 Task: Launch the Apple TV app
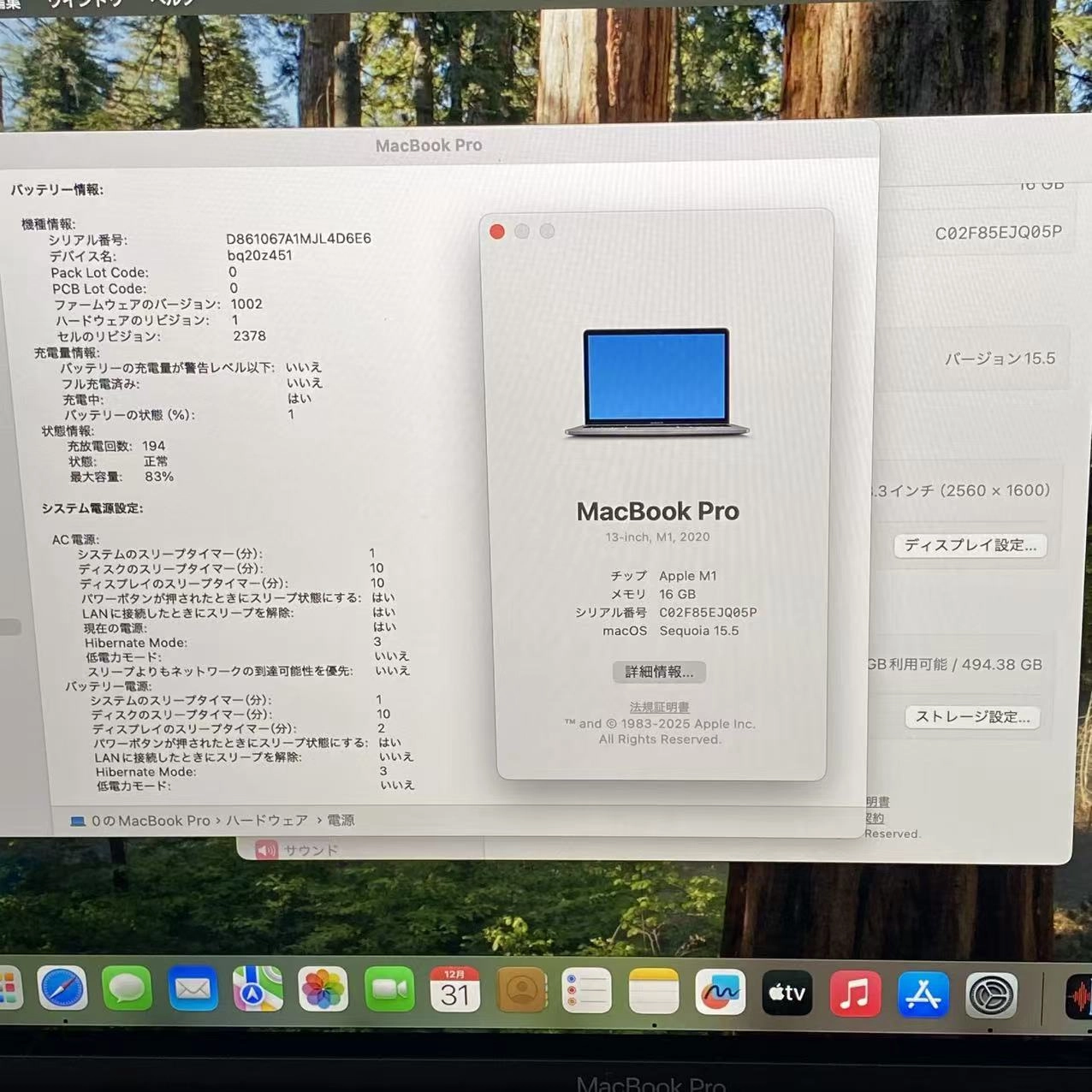tap(787, 993)
